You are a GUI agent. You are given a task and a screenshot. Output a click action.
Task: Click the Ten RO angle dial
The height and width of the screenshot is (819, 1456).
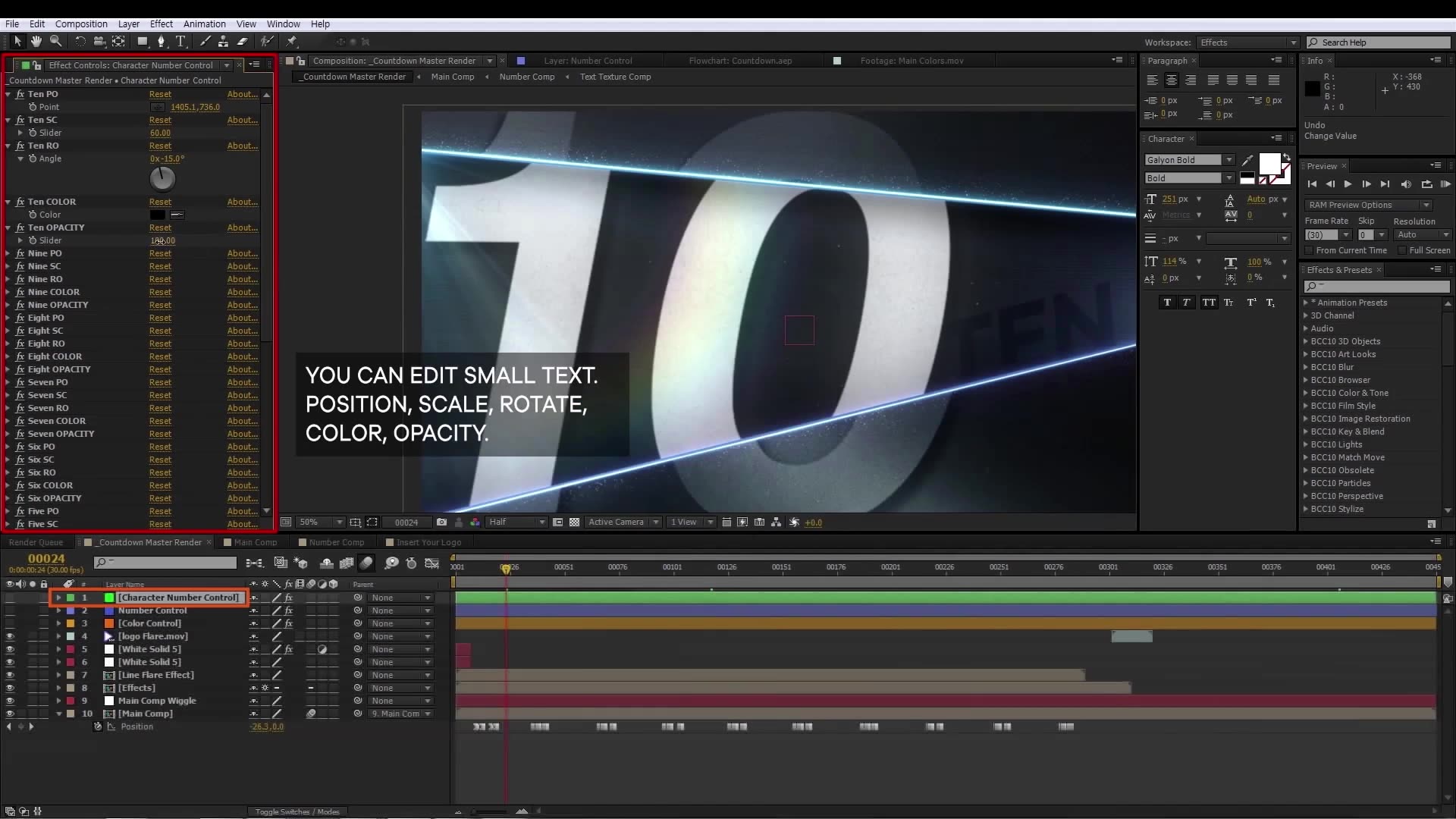pyautogui.click(x=162, y=179)
